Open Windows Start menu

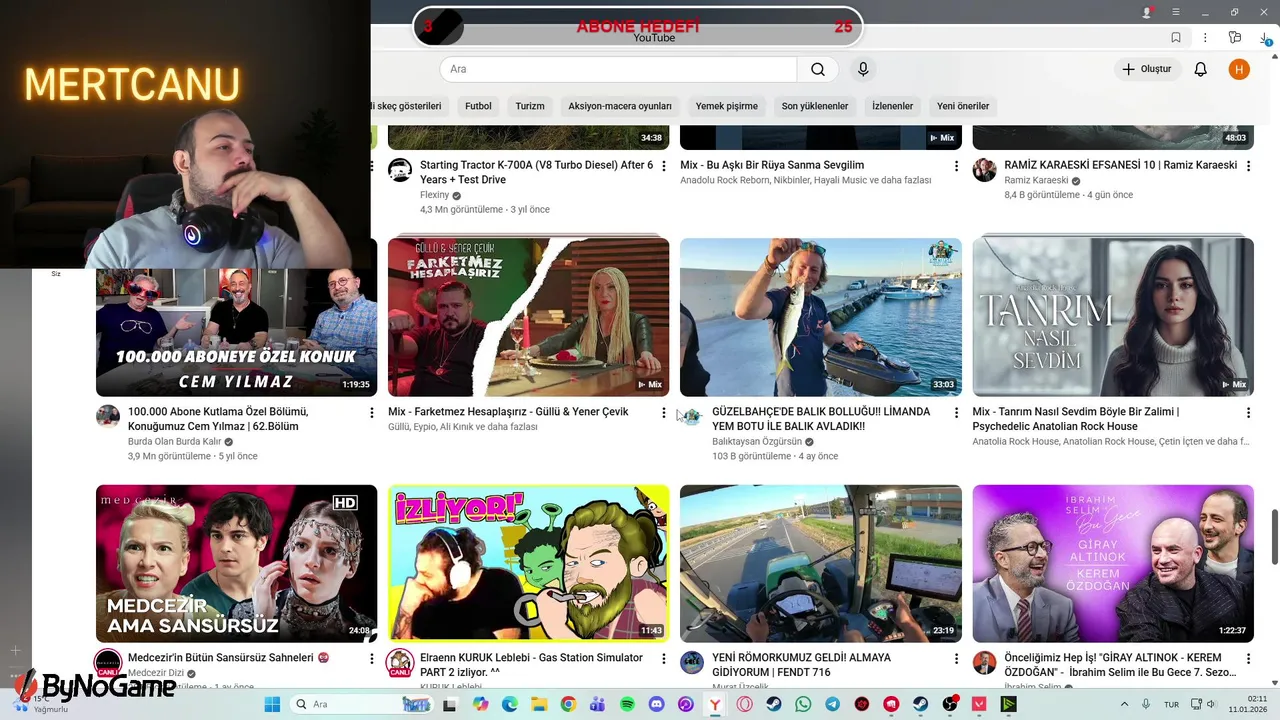point(272,704)
